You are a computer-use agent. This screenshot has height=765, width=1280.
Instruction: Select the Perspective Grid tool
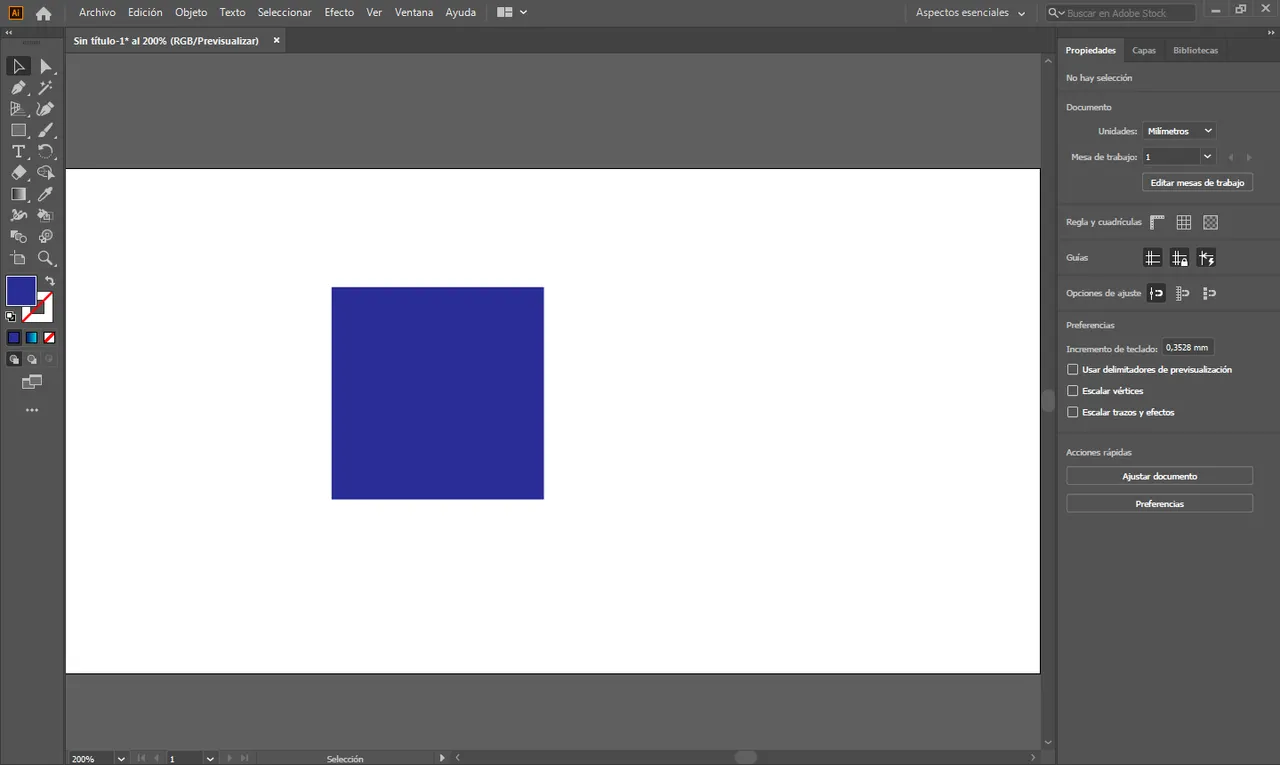tap(18, 109)
